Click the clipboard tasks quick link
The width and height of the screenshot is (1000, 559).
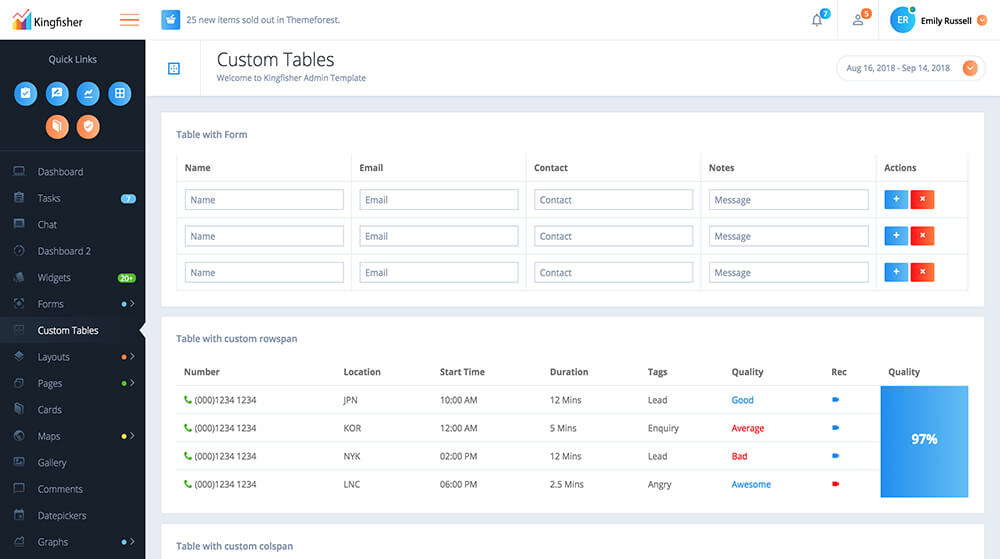point(26,94)
